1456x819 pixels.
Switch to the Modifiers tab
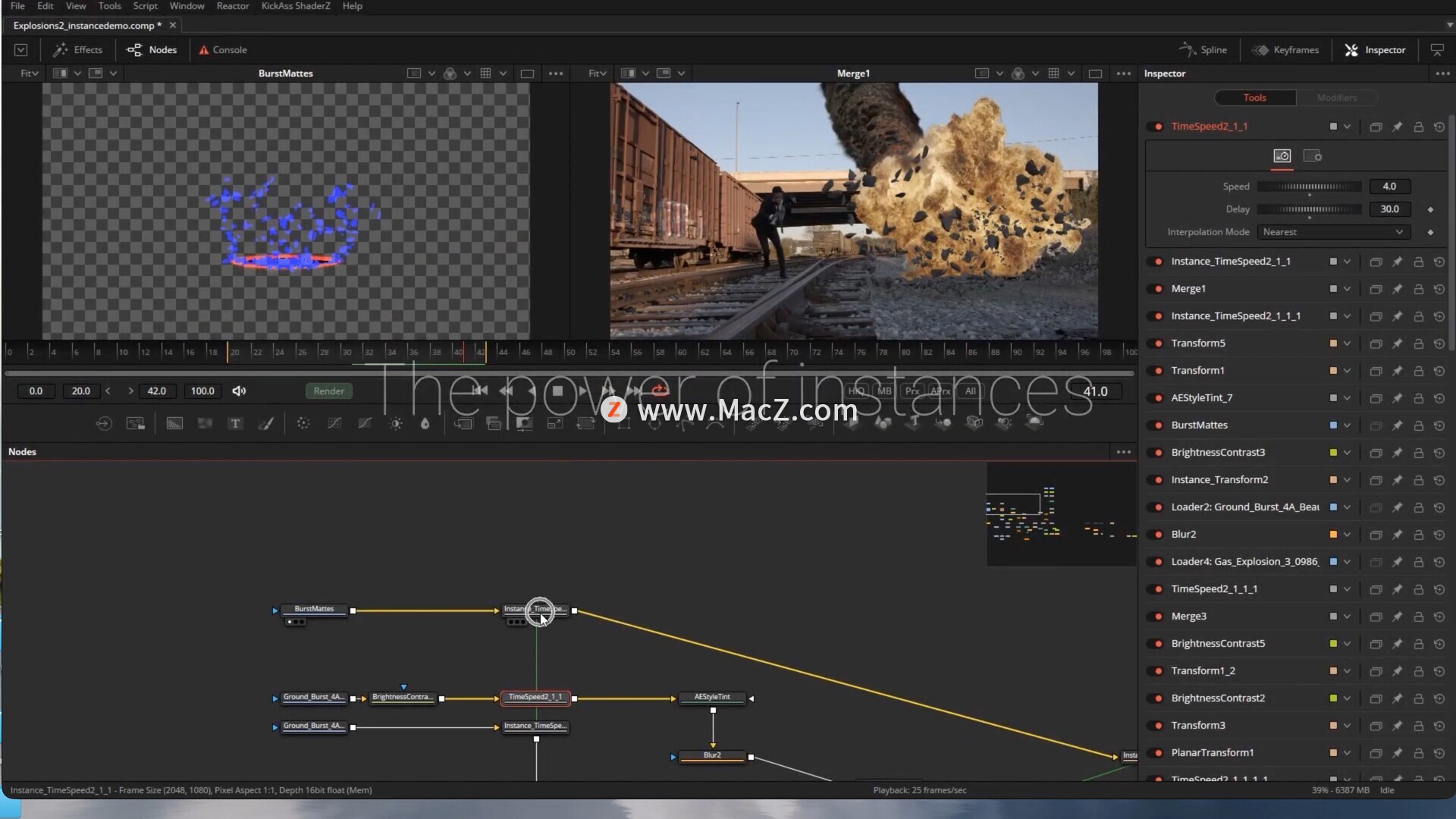click(1336, 98)
